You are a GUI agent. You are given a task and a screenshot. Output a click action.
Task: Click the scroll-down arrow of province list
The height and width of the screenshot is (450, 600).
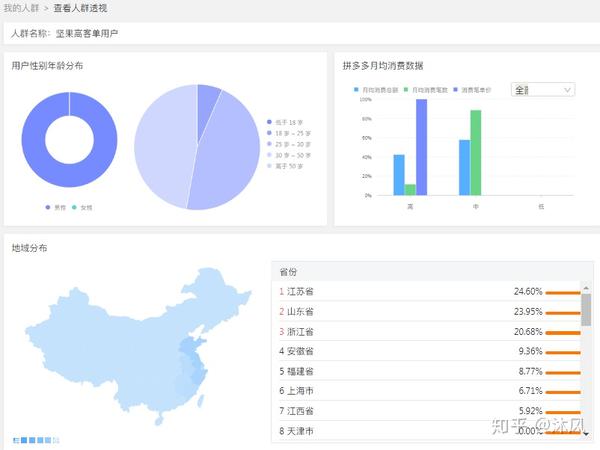586,434
